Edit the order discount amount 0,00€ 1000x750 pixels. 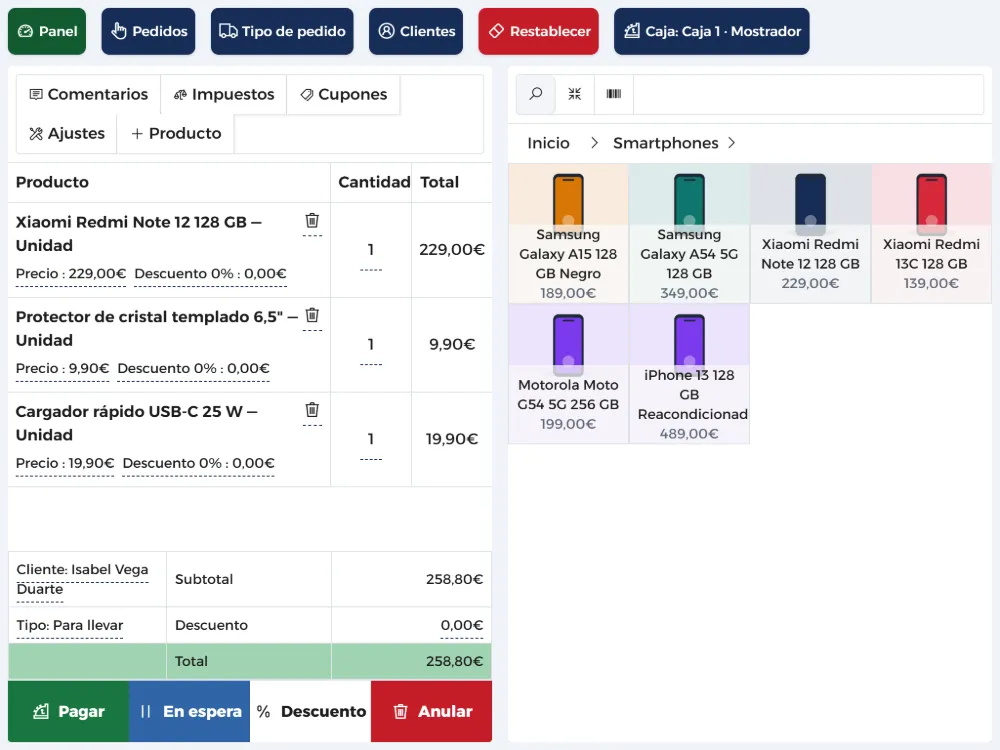[x=462, y=626]
